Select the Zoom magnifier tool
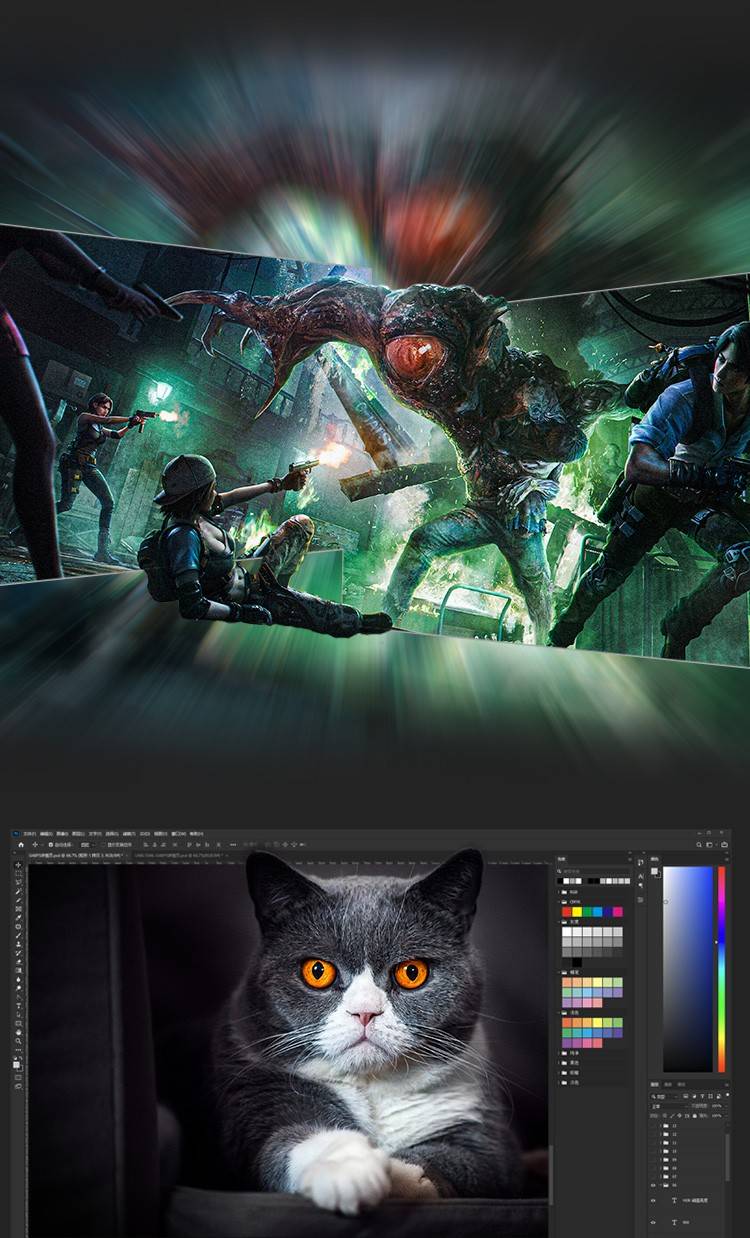Image resolution: width=750 pixels, height=1238 pixels. coord(18,1043)
